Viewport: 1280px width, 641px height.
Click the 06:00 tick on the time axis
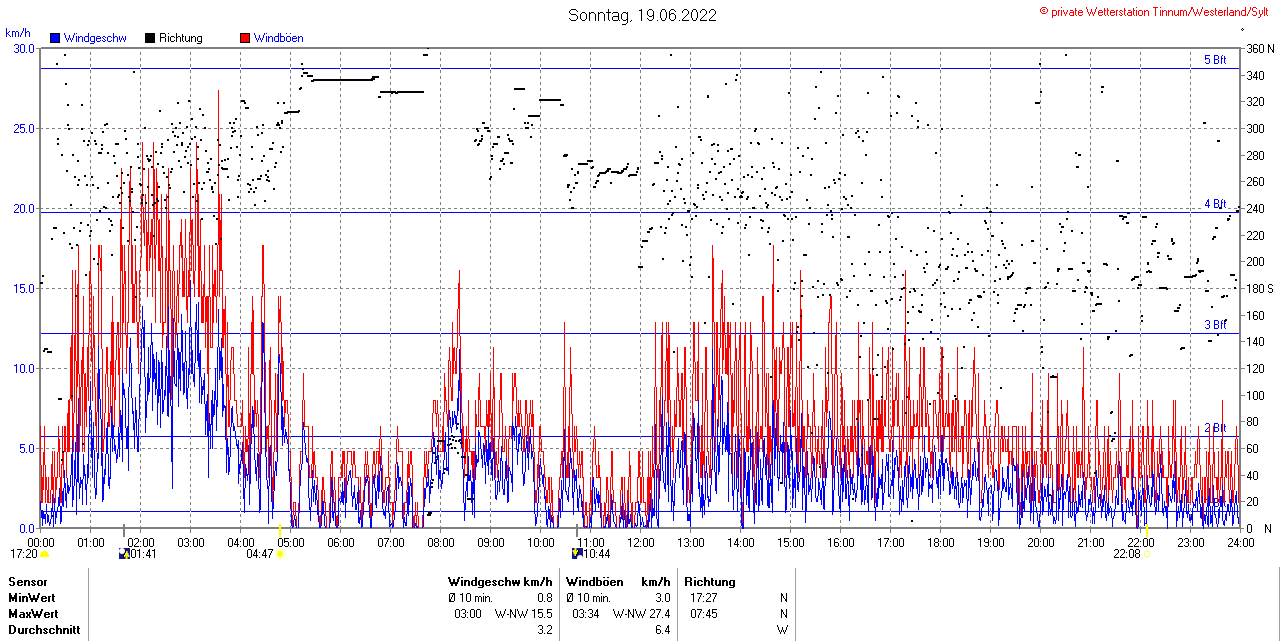tap(341, 543)
